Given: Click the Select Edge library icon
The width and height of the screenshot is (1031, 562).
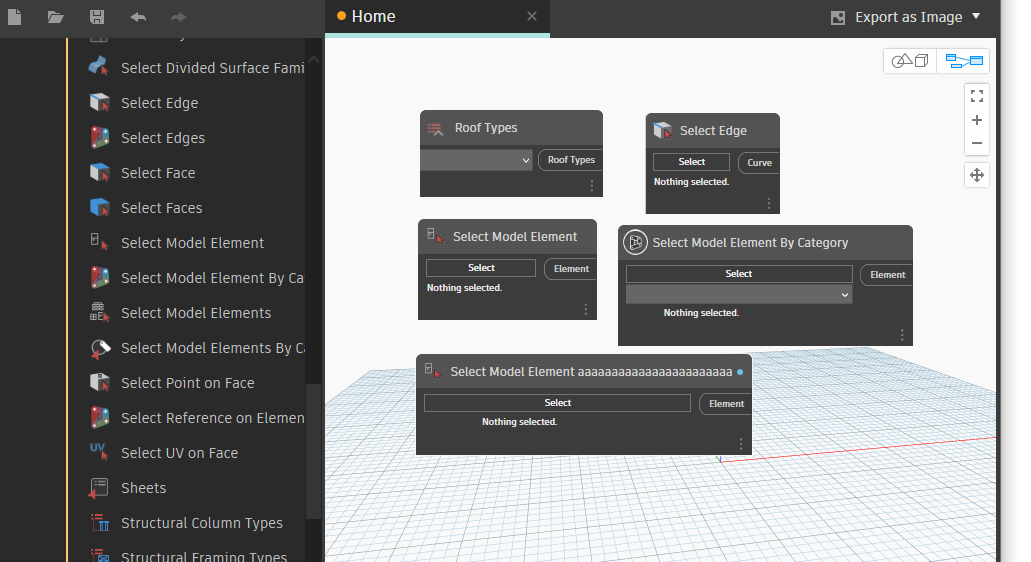Looking at the screenshot, I should (x=99, y=102).
